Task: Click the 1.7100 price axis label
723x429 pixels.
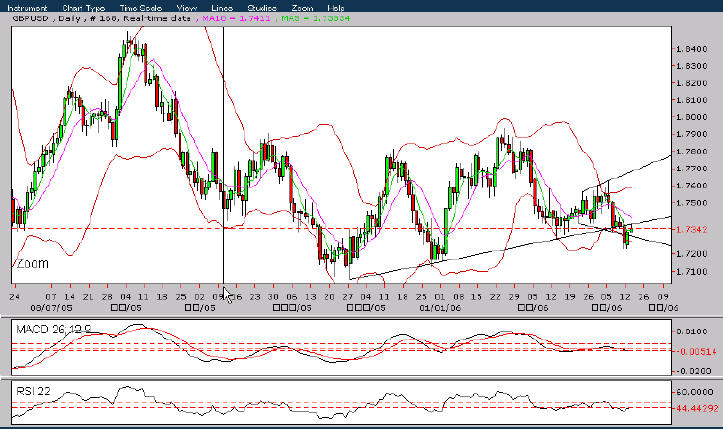Action: pyautogui.click(x=691, y=272)
